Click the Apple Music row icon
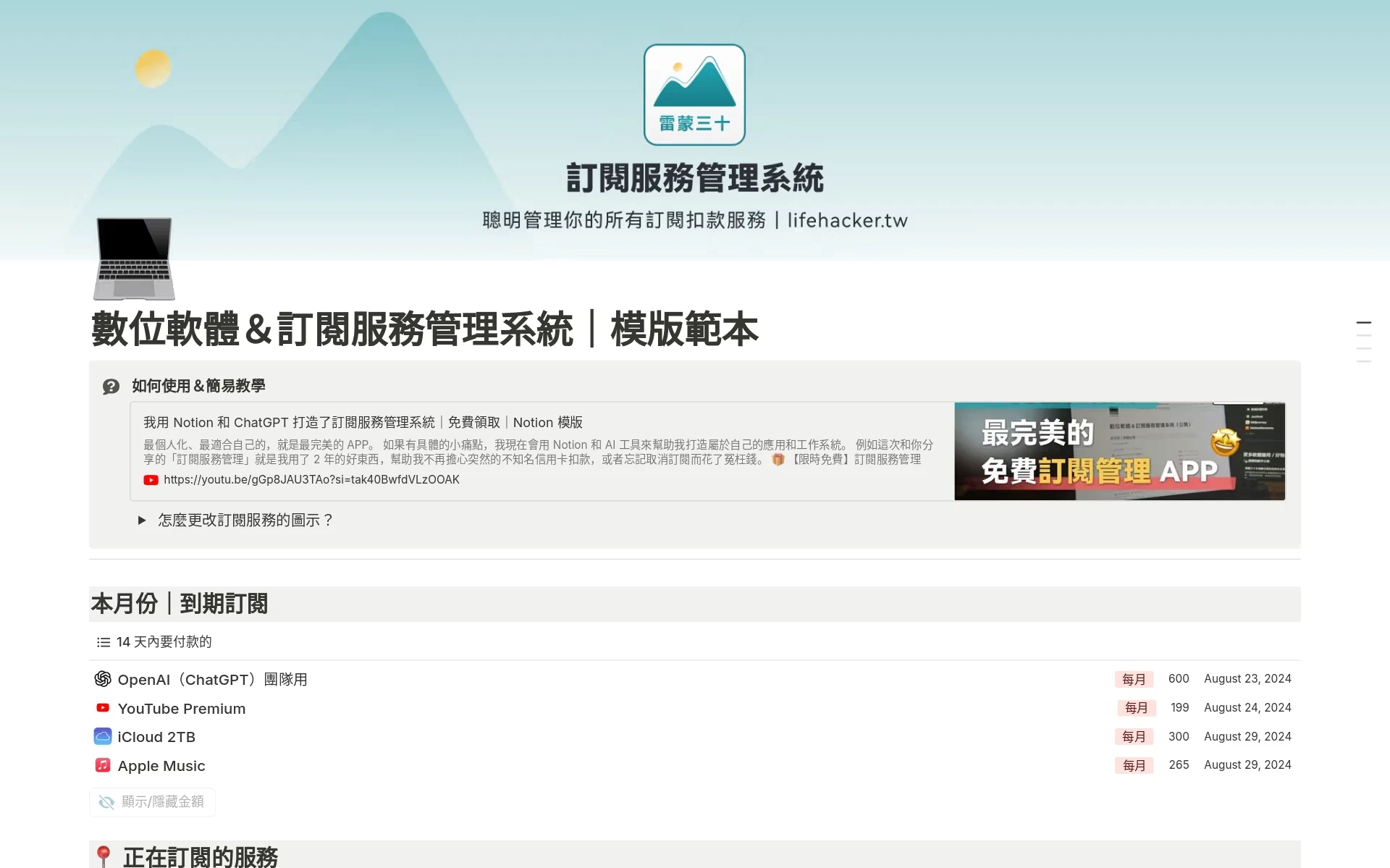Image resolution: width=1390 pixels, height=868 pixels. (x=103, y=765)
